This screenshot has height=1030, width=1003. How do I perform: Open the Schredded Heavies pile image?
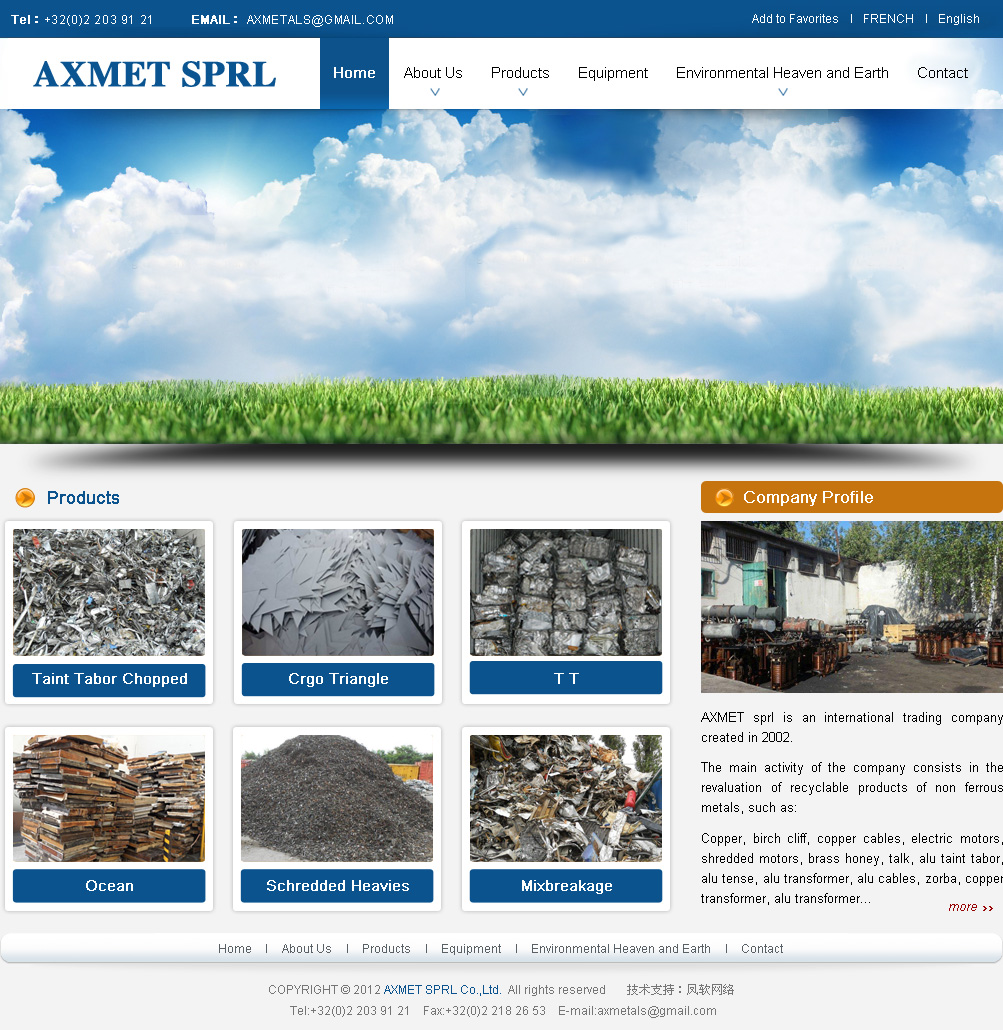[x=337, y=798]
